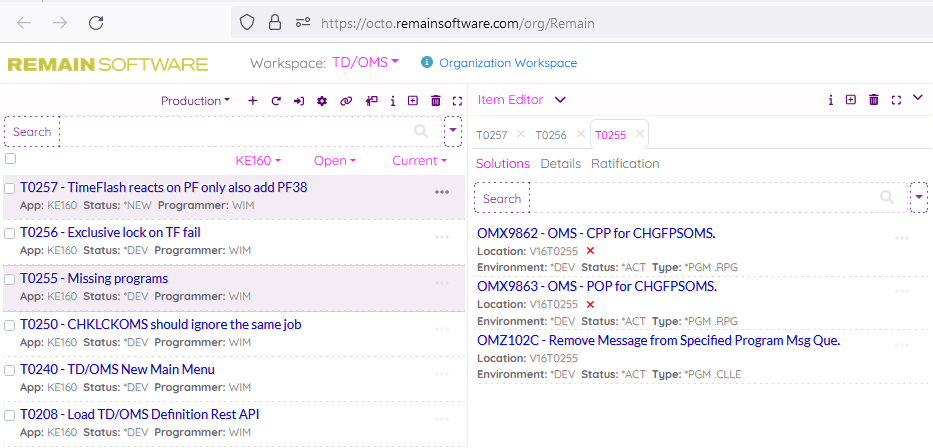Viewport: 933px width, 448px height.
Task: Open T0256 Exclusive lock on TF fail
Action: 110,233
